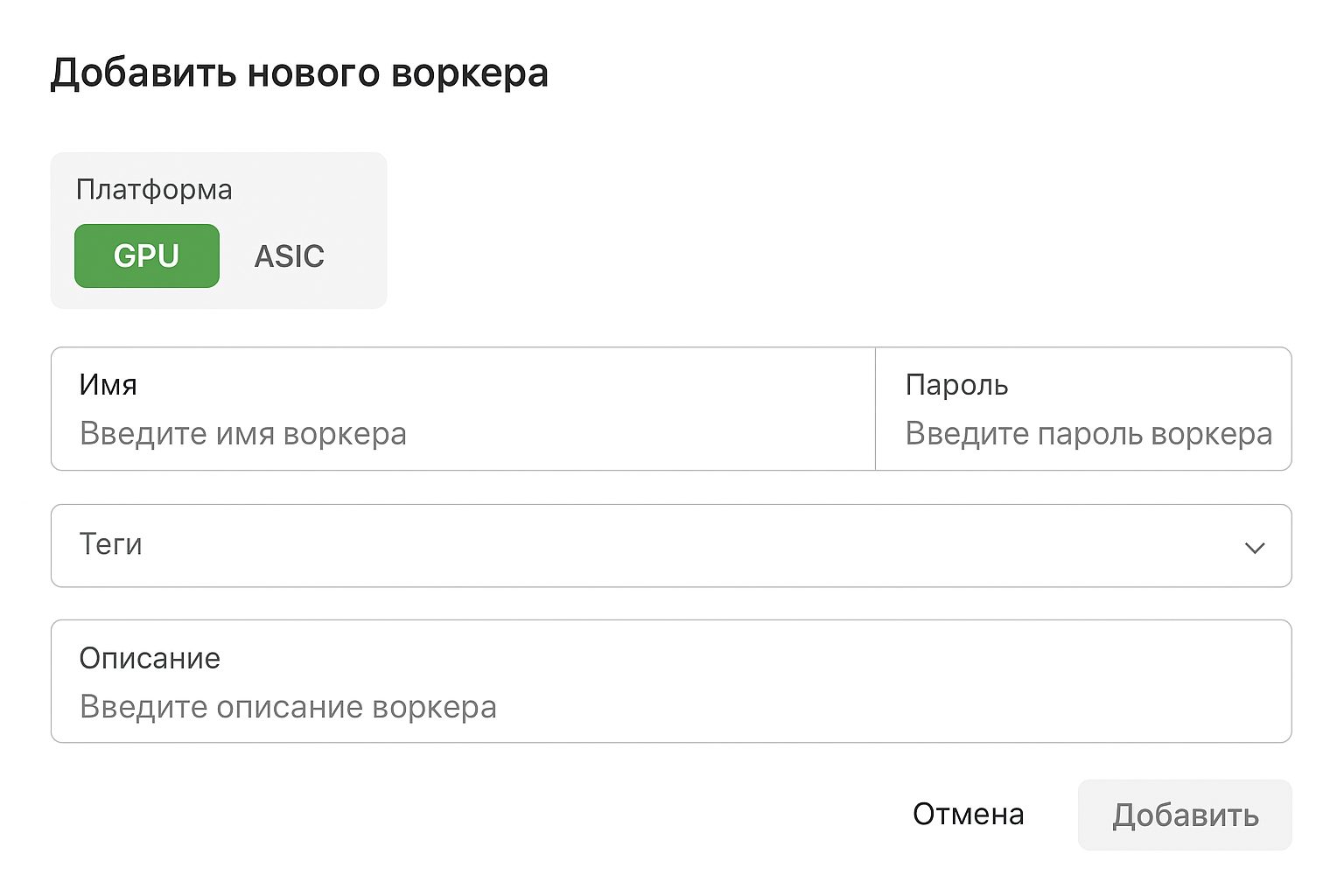Select the GPU platform option
The image size is (1344, 896).
pos(145,255)
